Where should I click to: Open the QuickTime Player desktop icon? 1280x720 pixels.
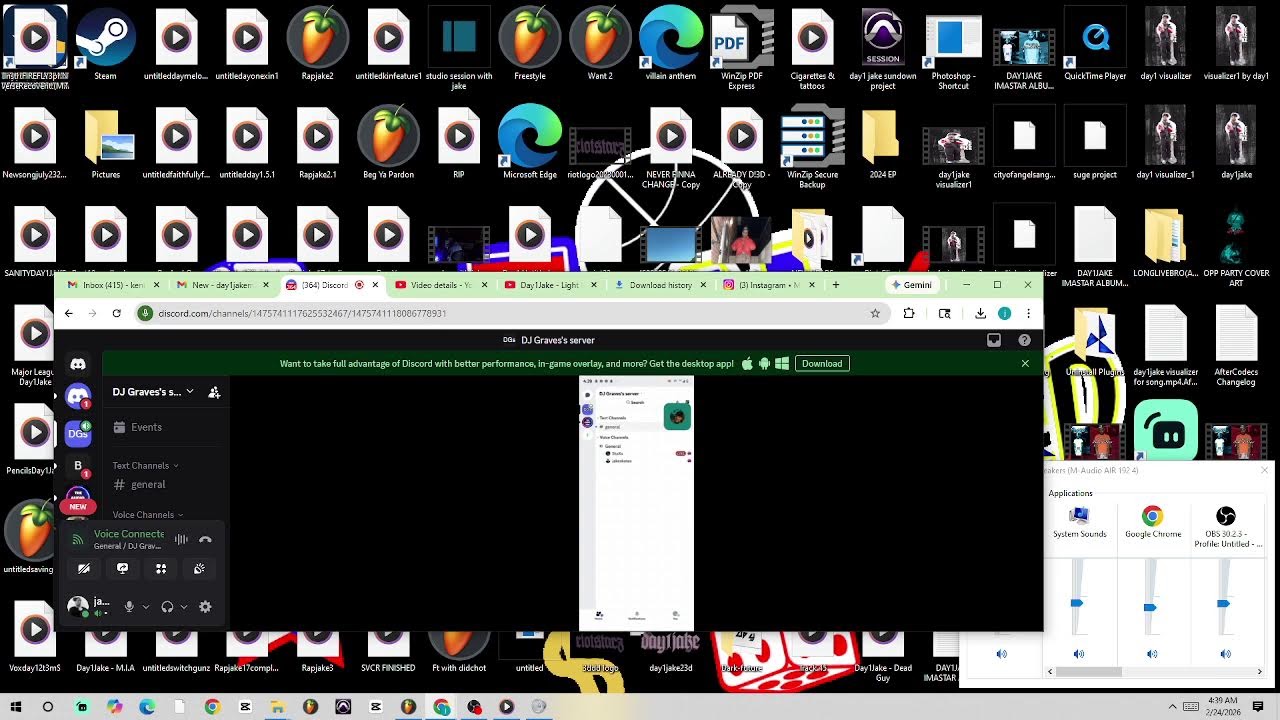click(x=1095, y=42)
